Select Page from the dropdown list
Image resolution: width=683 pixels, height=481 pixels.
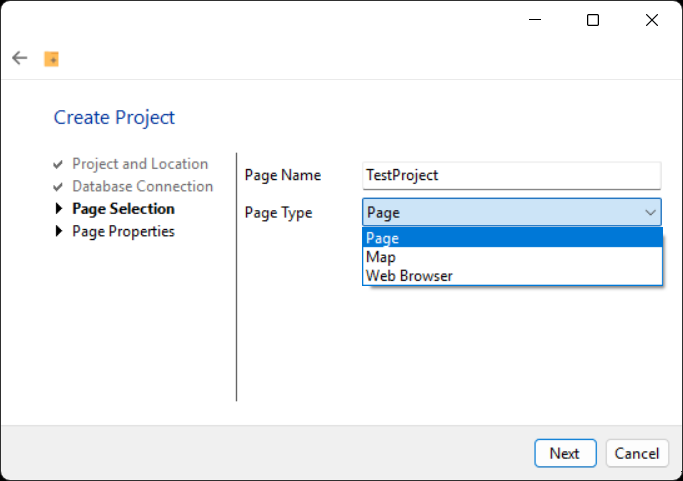(512, 238)
